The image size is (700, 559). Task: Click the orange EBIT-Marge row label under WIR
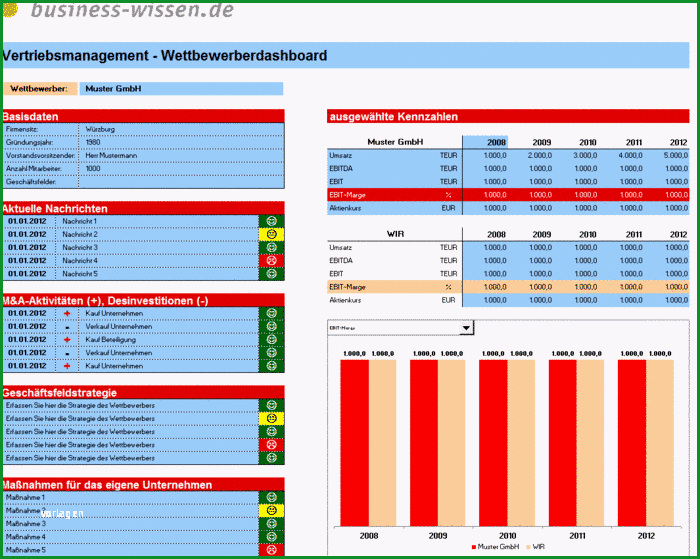(x=347, y=287)
